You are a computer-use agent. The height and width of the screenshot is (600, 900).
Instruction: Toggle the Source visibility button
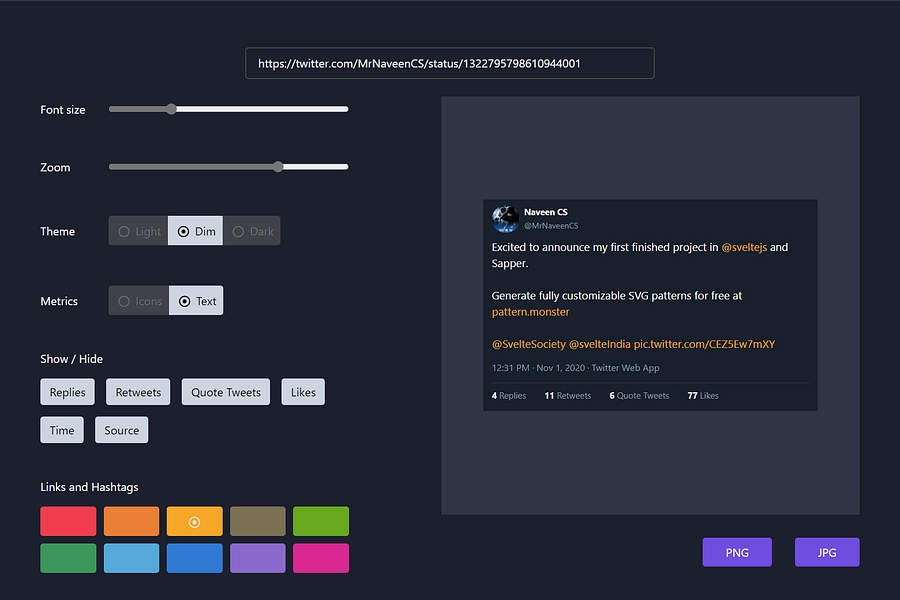coord(122,430)
